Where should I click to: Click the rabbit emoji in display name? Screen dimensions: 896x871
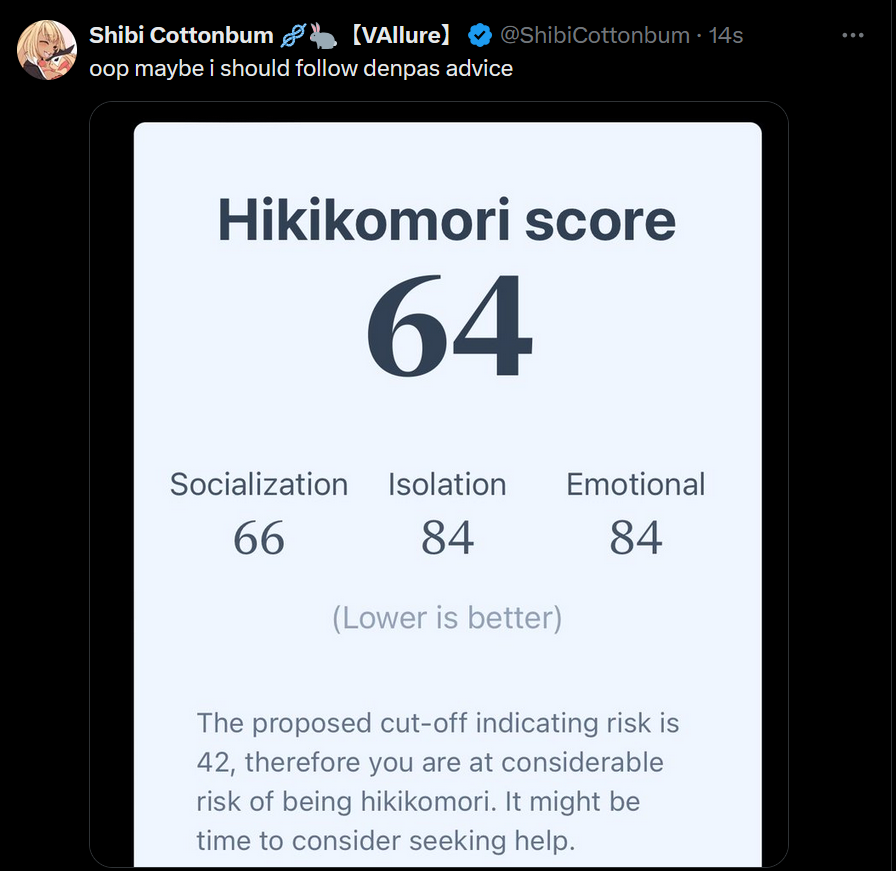[x=322, y=36]
